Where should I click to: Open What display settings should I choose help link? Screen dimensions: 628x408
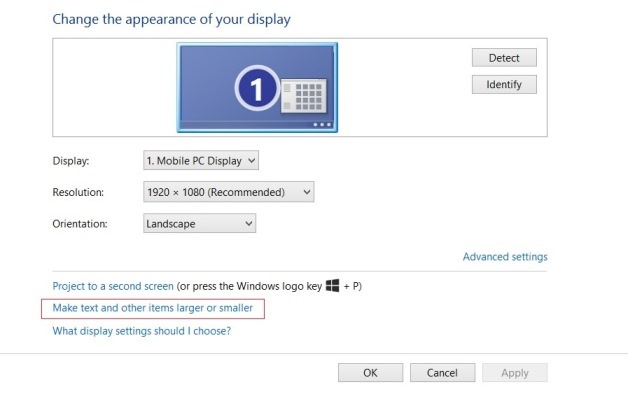coord(141,331)
